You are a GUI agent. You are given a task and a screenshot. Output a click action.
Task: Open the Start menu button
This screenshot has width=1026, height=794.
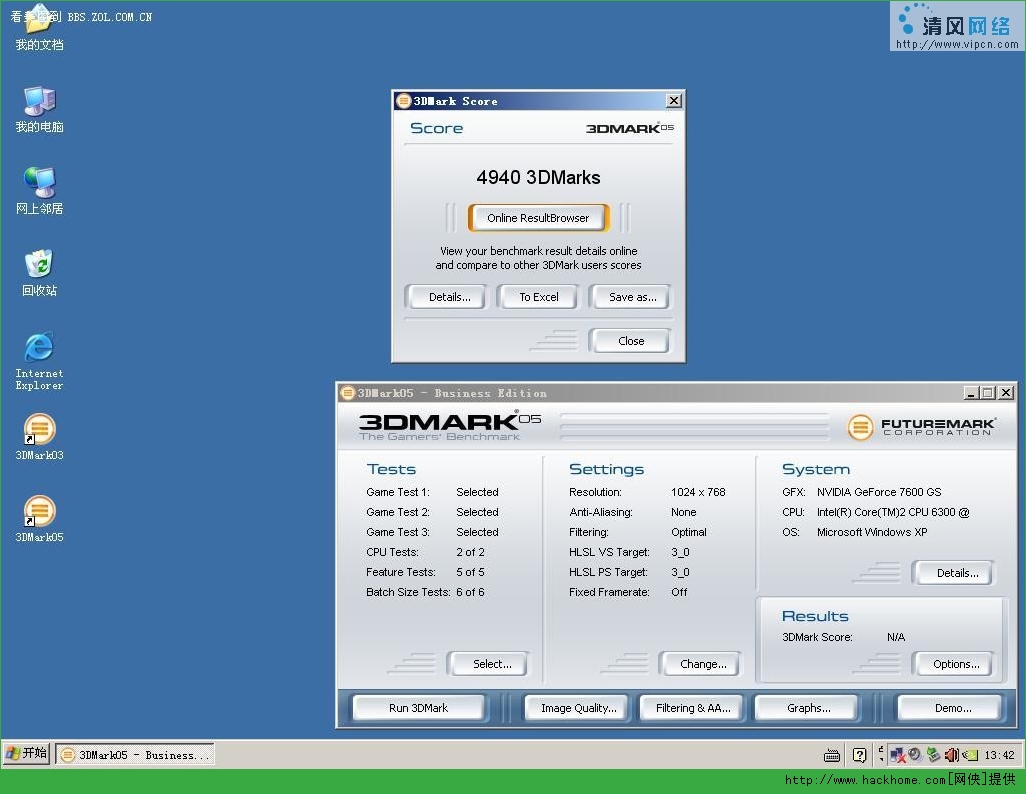27,753
